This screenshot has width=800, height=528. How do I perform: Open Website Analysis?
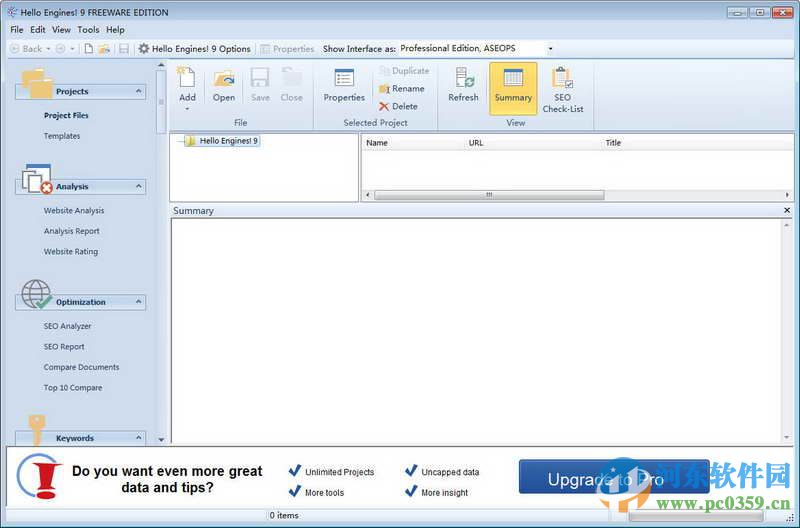[74, 210]
